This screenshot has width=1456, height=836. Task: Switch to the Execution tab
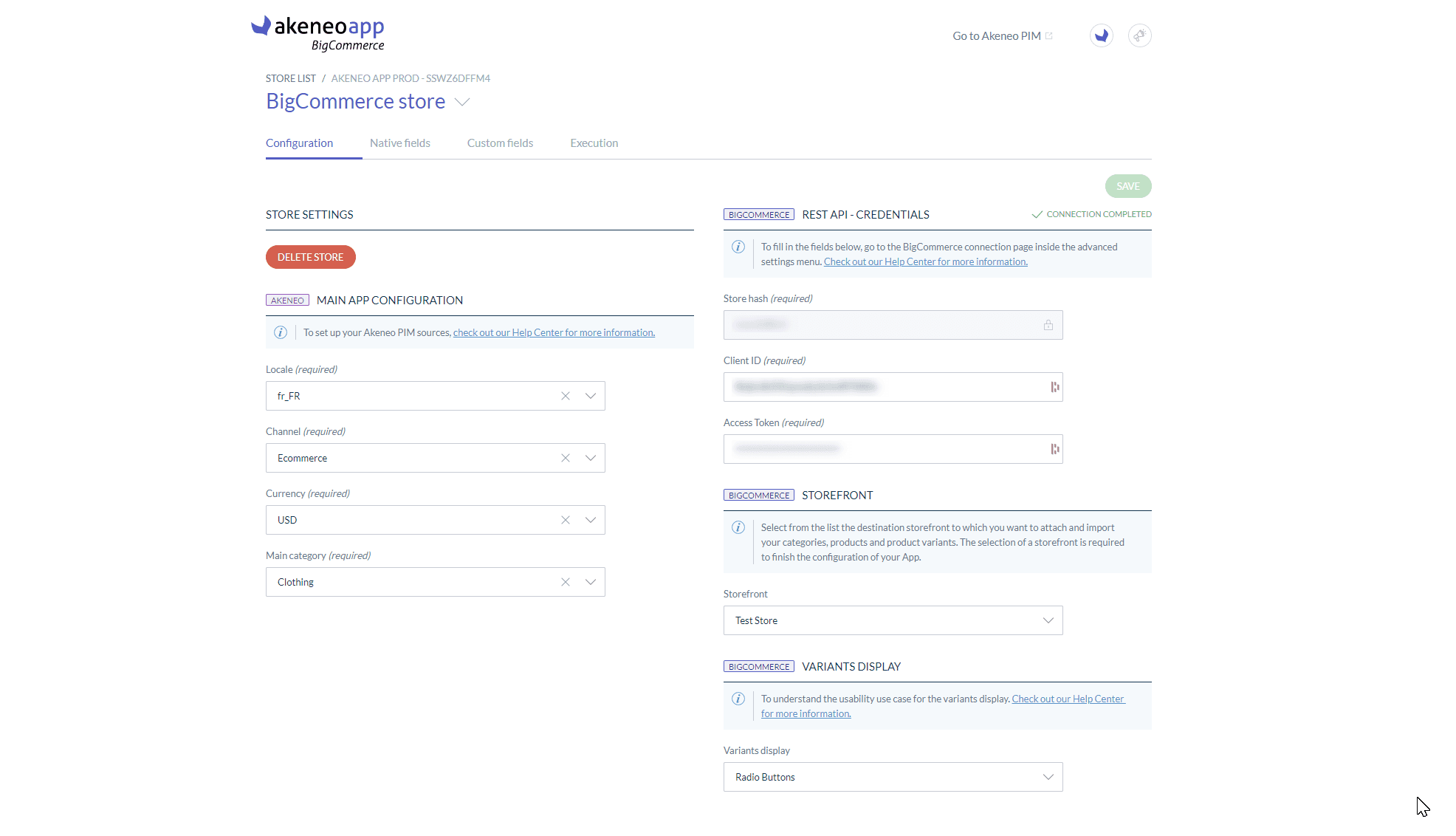pyautogui.click(x=594, y=142)
